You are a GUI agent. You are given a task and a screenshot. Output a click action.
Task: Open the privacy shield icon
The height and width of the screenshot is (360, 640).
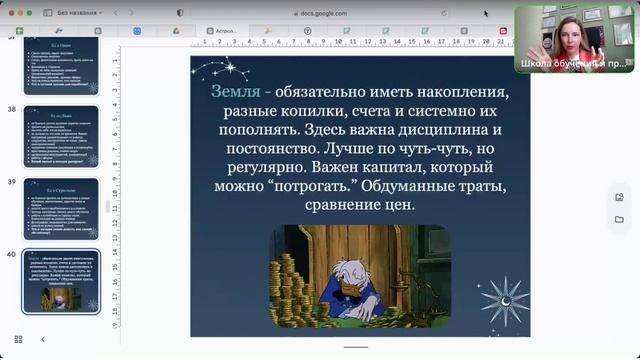[180, 13]
